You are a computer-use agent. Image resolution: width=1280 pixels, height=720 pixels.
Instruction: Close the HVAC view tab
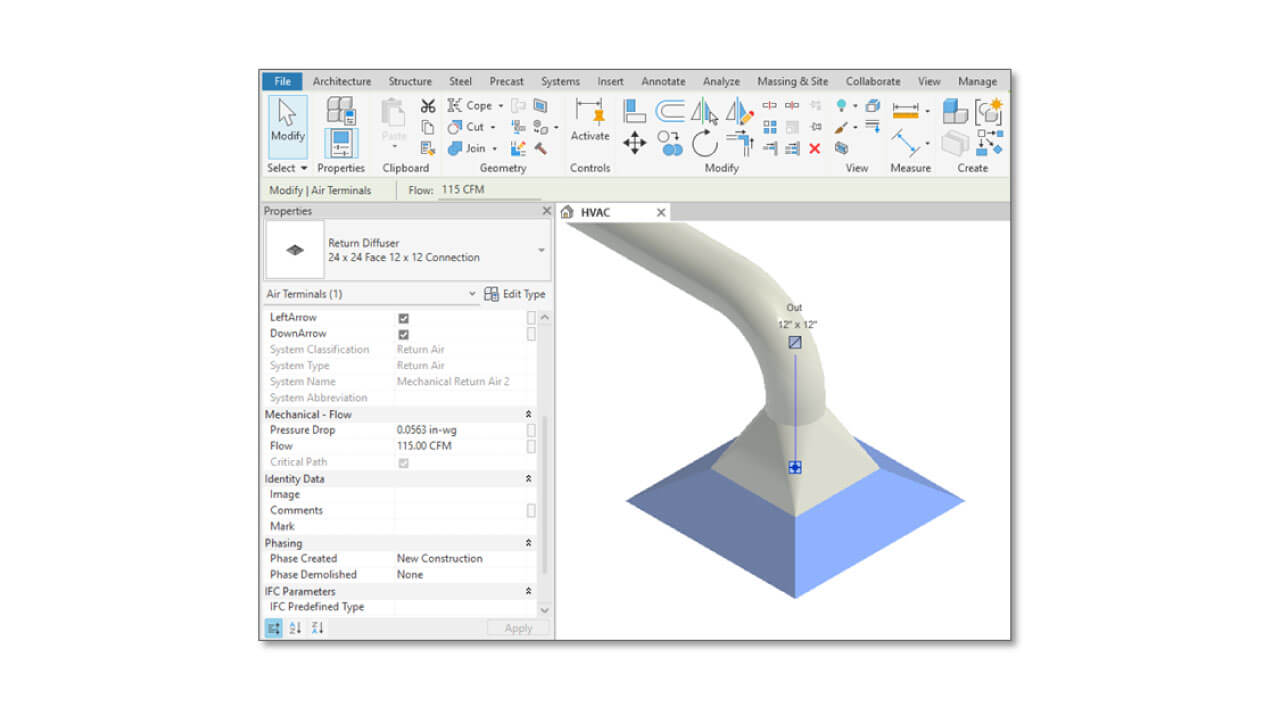660,212
